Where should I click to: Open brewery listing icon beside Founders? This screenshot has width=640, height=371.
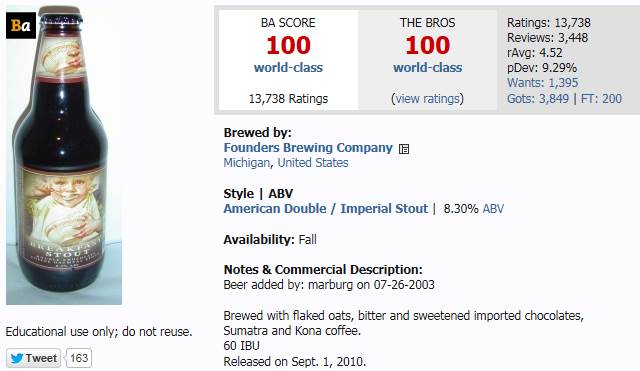coord(404,149)
